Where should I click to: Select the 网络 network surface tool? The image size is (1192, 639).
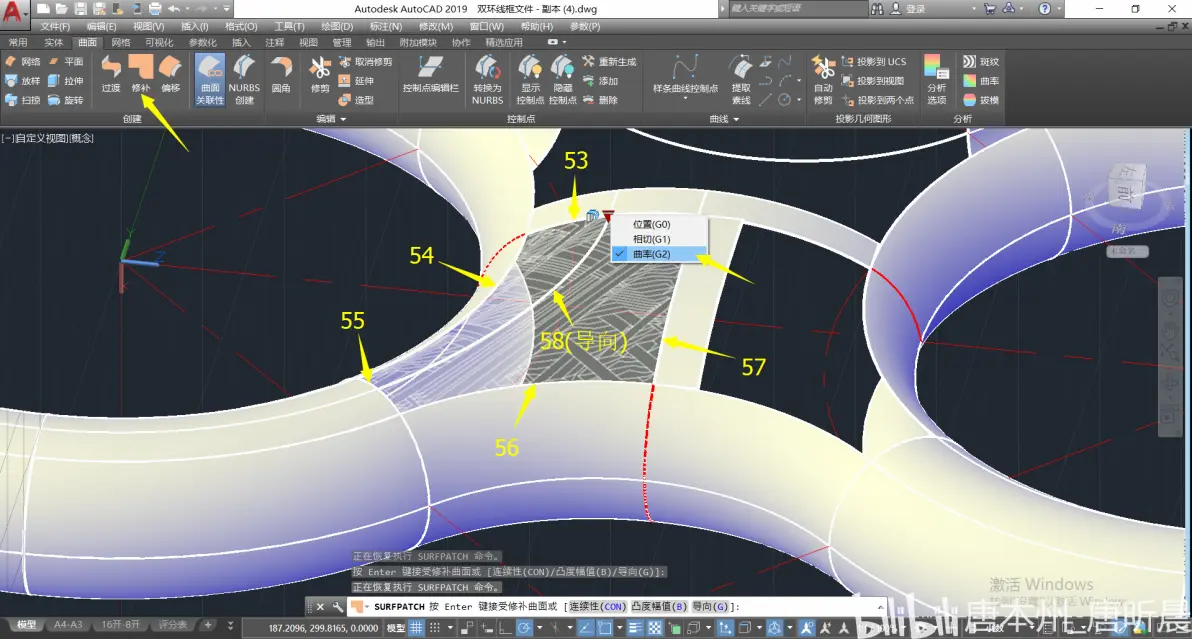click(x=23, y=62)
